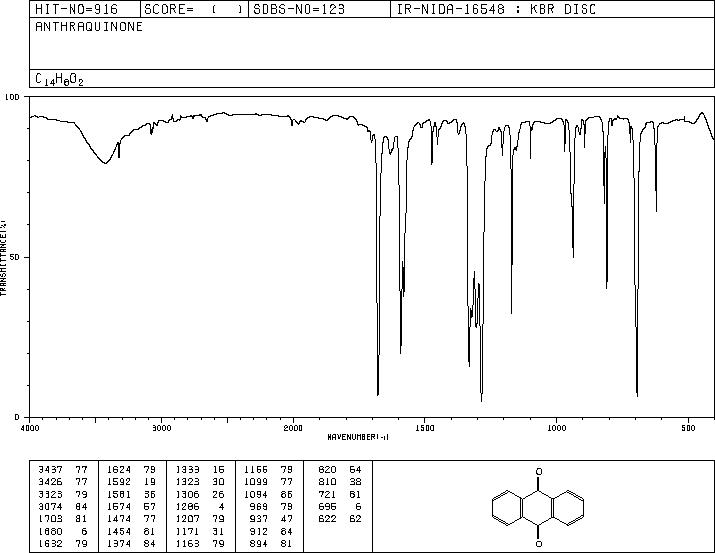This screenshot has width=715, height=553.
Task: Click the 1500 x-axis tick label
Action: tap(425, 428)
